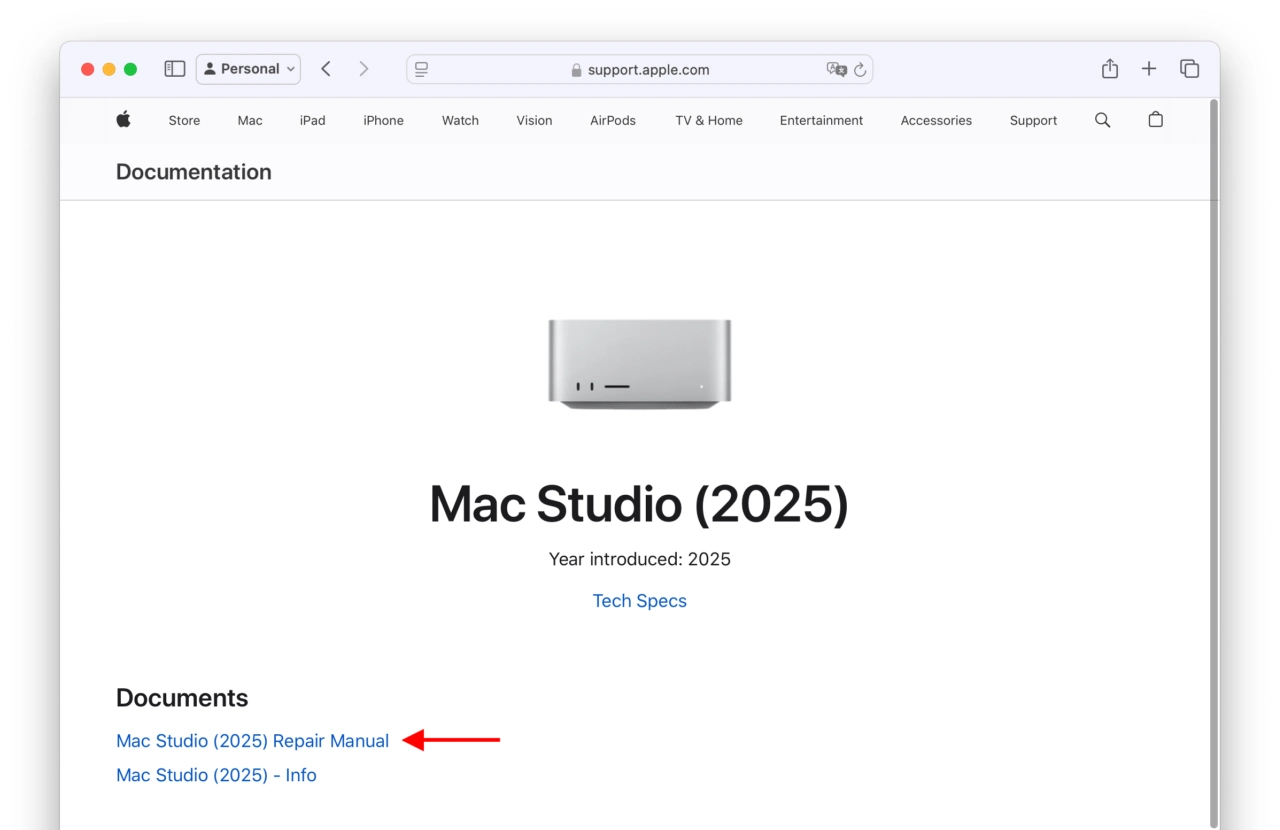Open the Tech Specs link

point(640,601)
